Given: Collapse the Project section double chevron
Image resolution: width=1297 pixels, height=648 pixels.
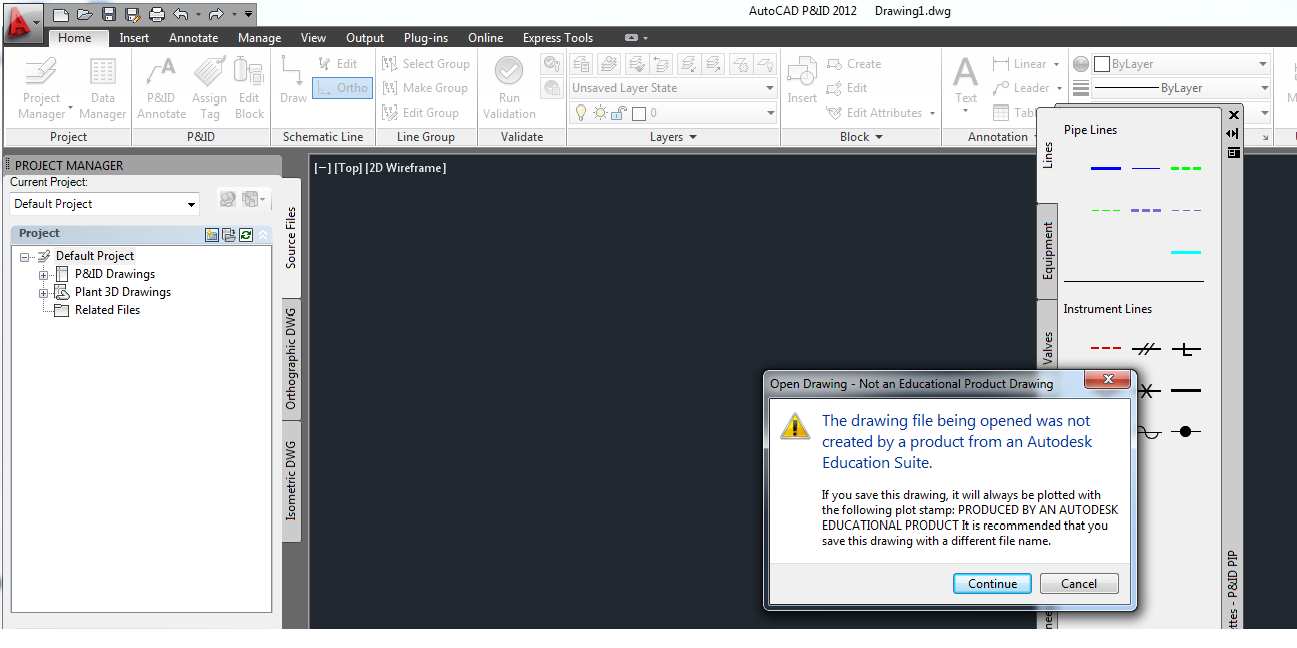Looking at the screenshot, I should (x=263, y=234).
